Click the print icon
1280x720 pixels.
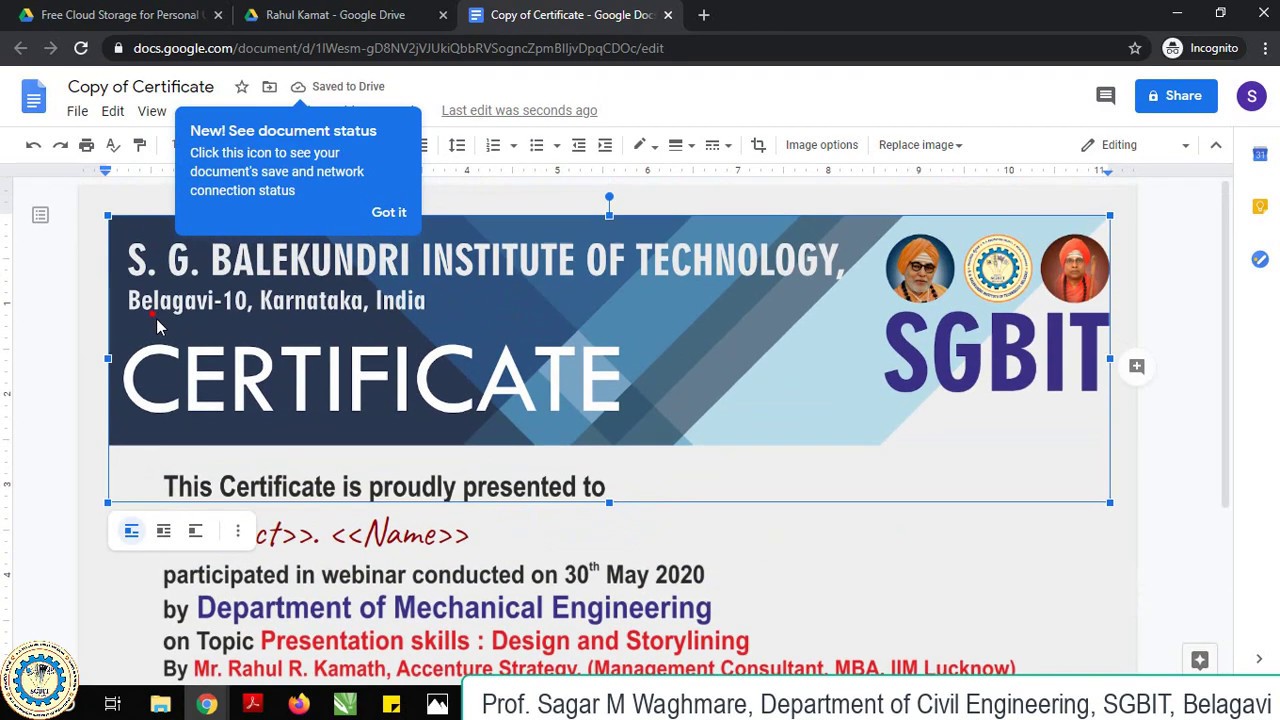(x=87, y=145)
